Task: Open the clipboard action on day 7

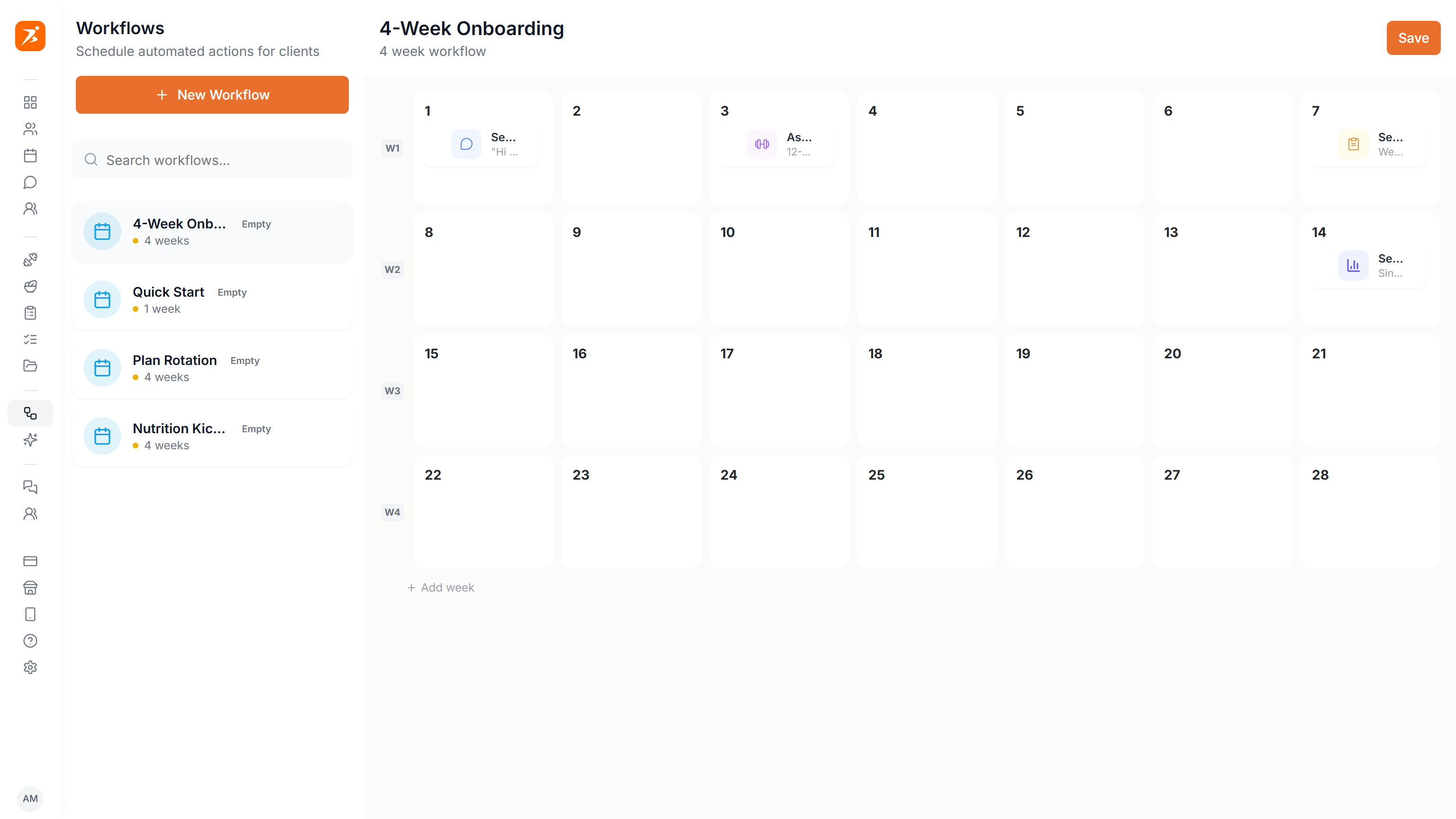Action: point(1368,144)
